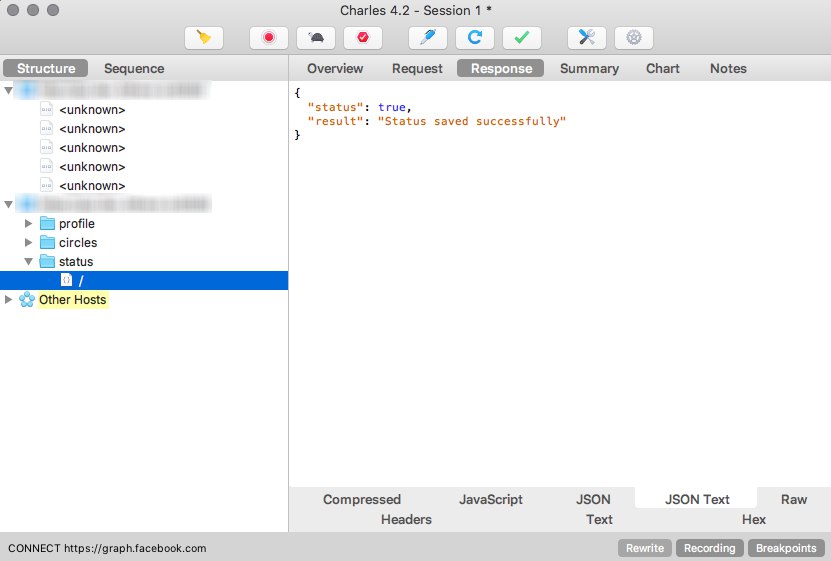Open the Request tab
Screen dimensions: 831x561
tap(417, 68)
